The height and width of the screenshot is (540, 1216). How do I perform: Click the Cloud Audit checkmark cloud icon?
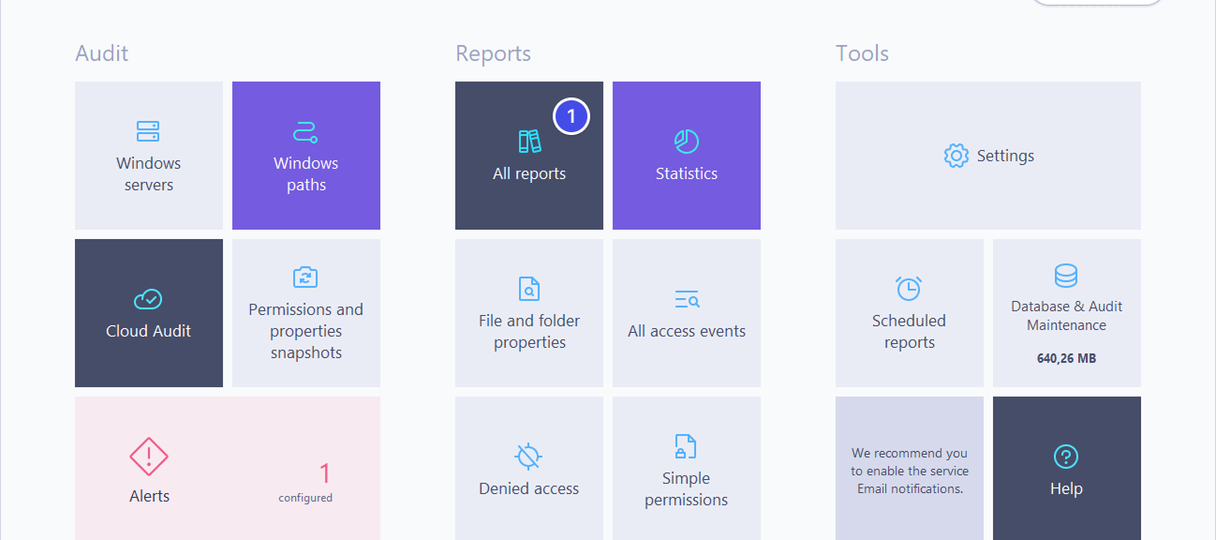(x=148, y=299)
